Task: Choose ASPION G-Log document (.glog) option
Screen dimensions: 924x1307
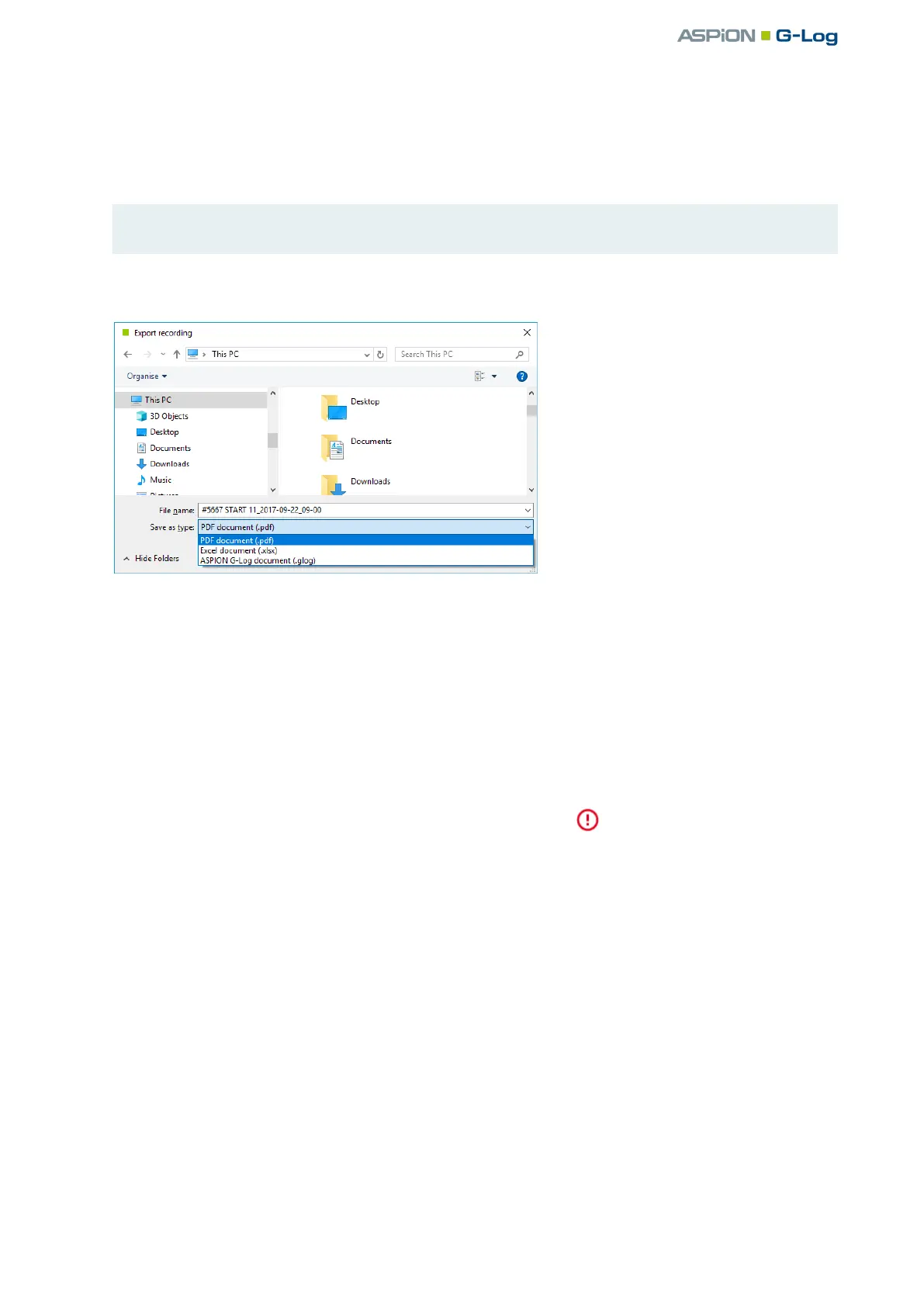Action: [365, 560]
